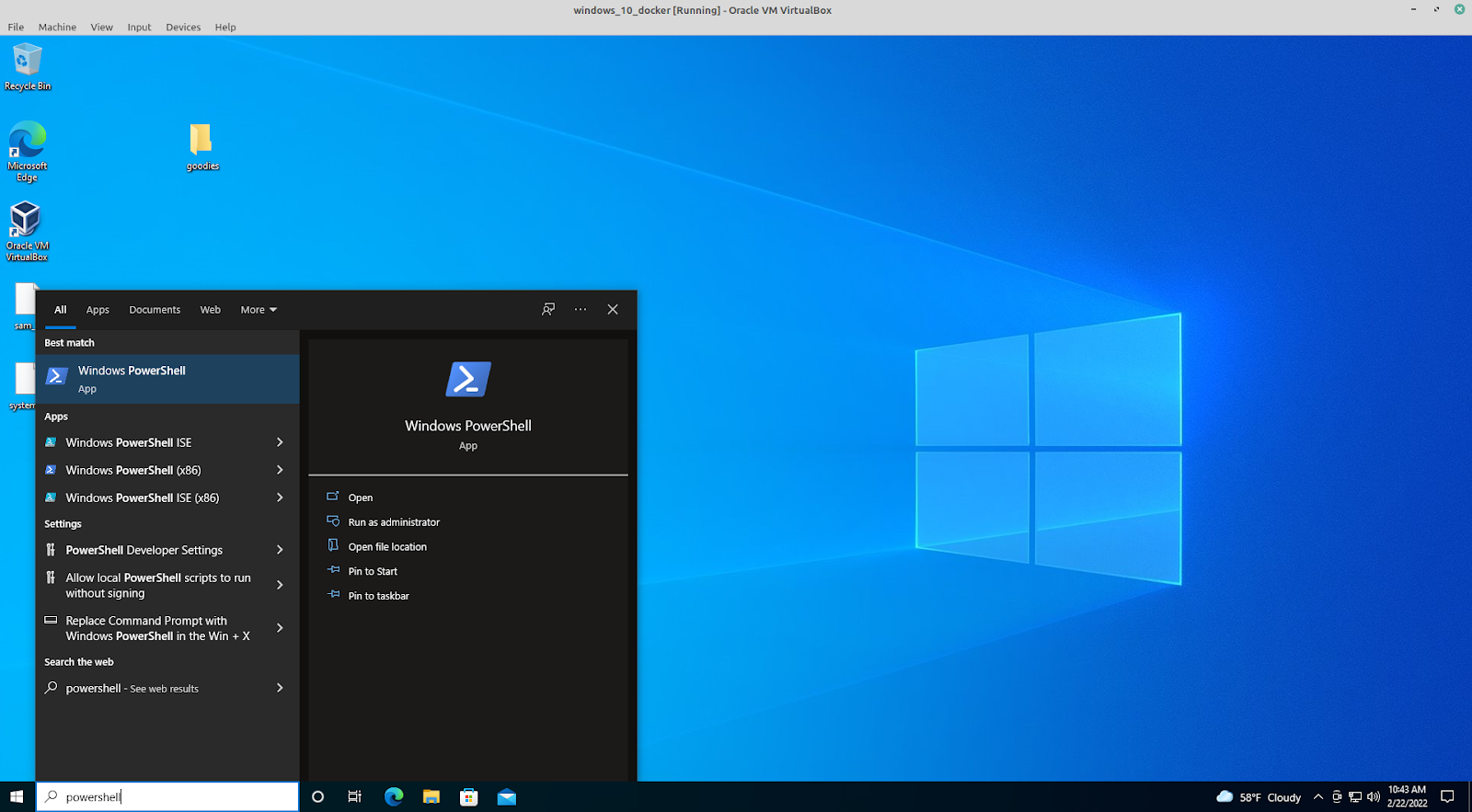
Task: Open the Mail app from taskbar
Action: tap(507, 796)
